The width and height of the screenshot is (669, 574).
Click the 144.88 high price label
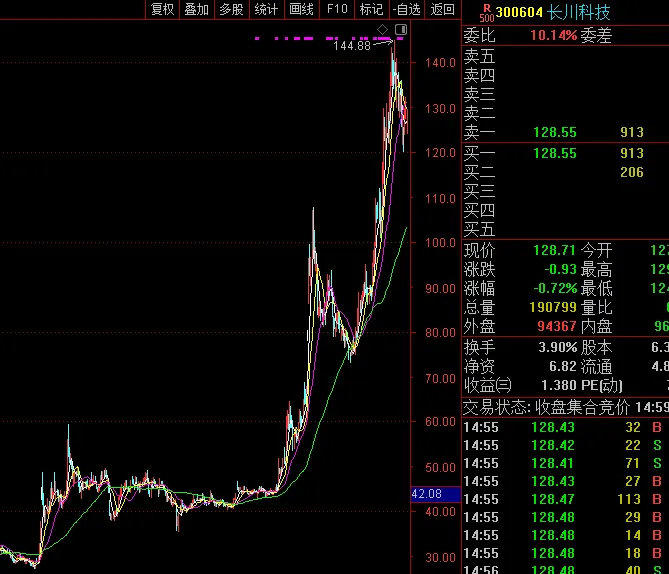click(352, 46)
